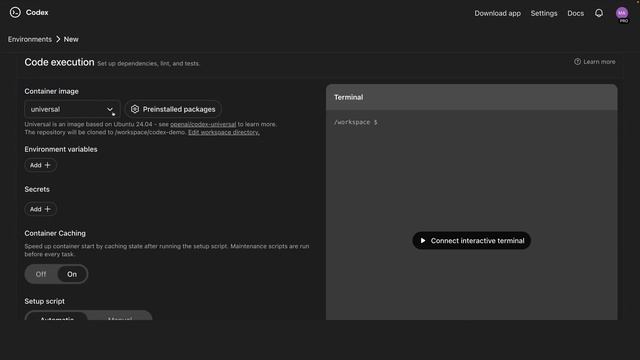Image resolution: width=640 pixels, height=360 pixels.
Task: Click the Preinstalled packages gear icon
Action: [135, 109]
